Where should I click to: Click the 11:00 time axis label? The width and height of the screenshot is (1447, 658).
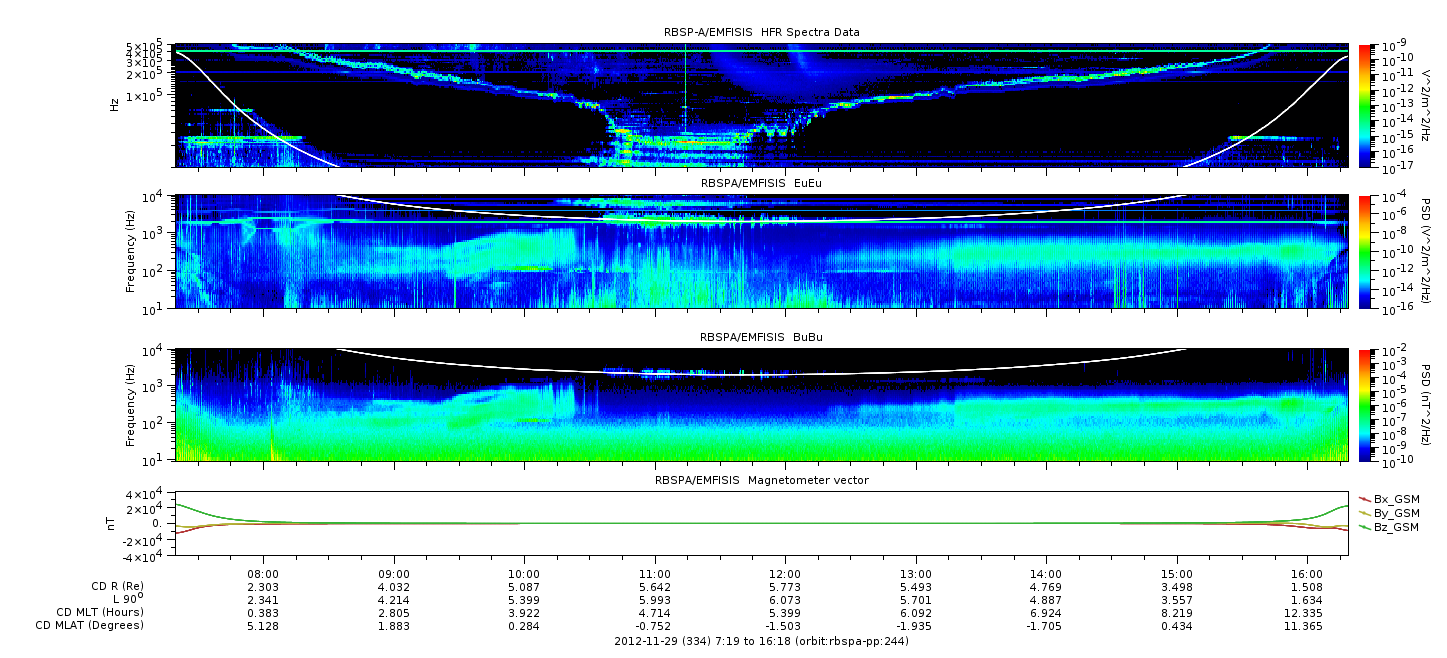pyautogui.click(x=654, y=574)
